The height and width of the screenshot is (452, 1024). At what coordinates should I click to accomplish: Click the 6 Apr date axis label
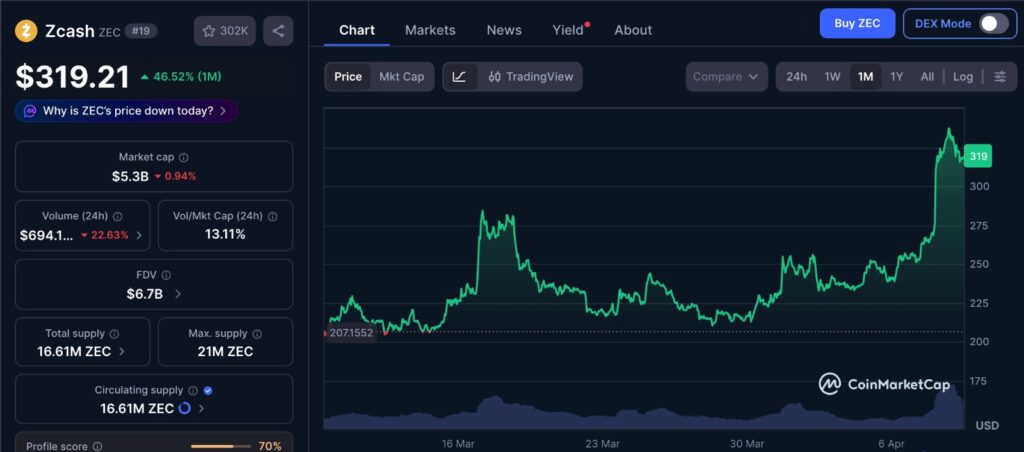[891, 444]
